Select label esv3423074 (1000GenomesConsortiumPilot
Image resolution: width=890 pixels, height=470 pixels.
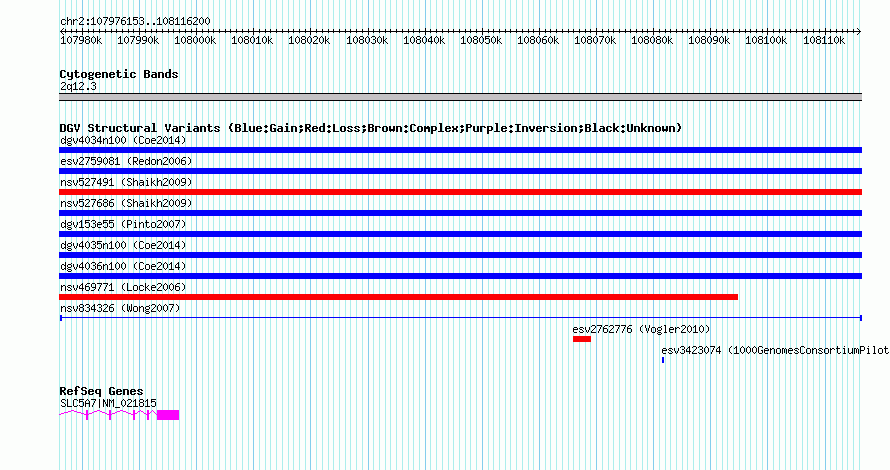(775, 350)
